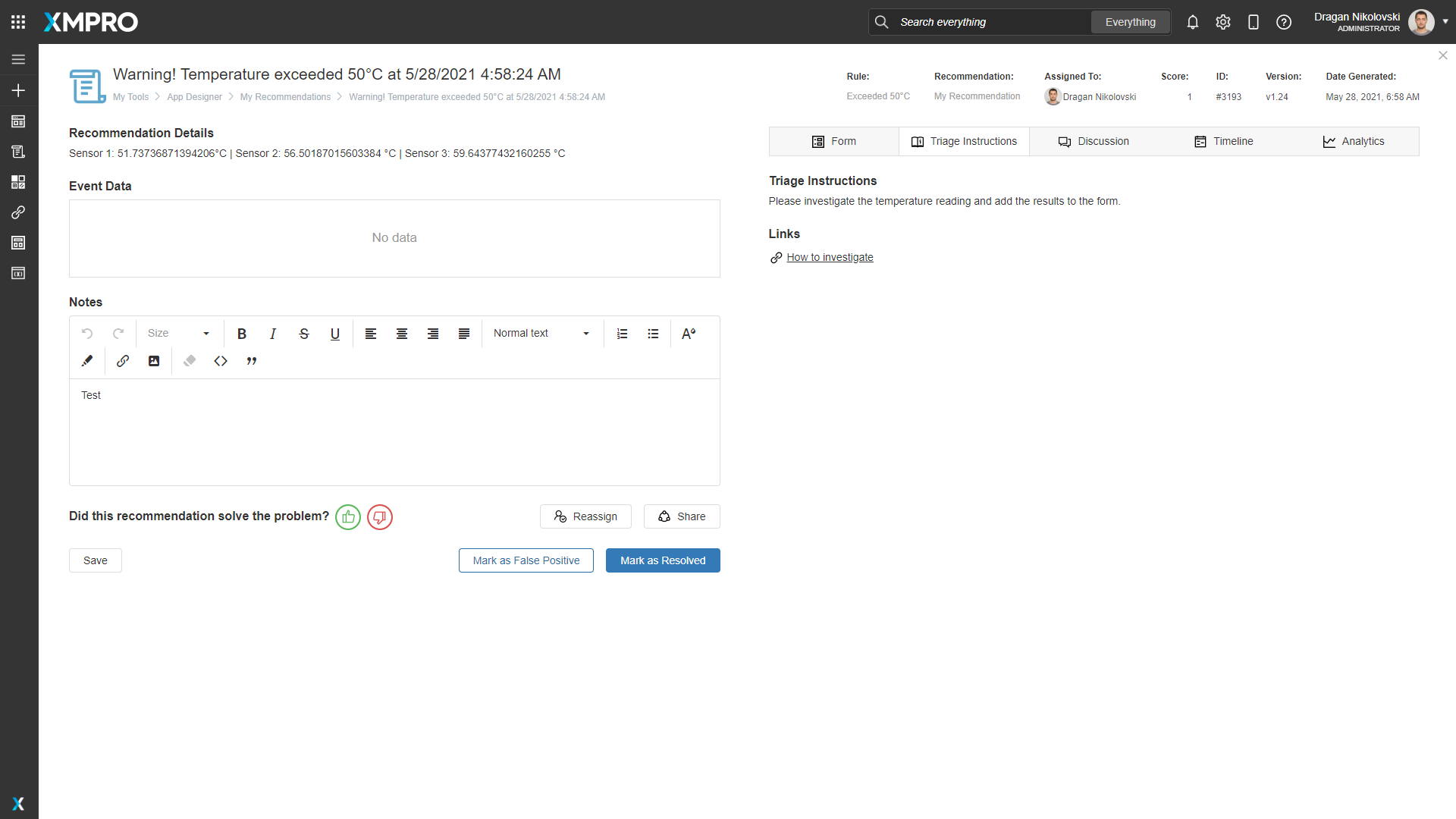The height and width of the screenshot is (819, 1456).
Task: Insert link in notes toolbar
Action: tap(123, 361)
